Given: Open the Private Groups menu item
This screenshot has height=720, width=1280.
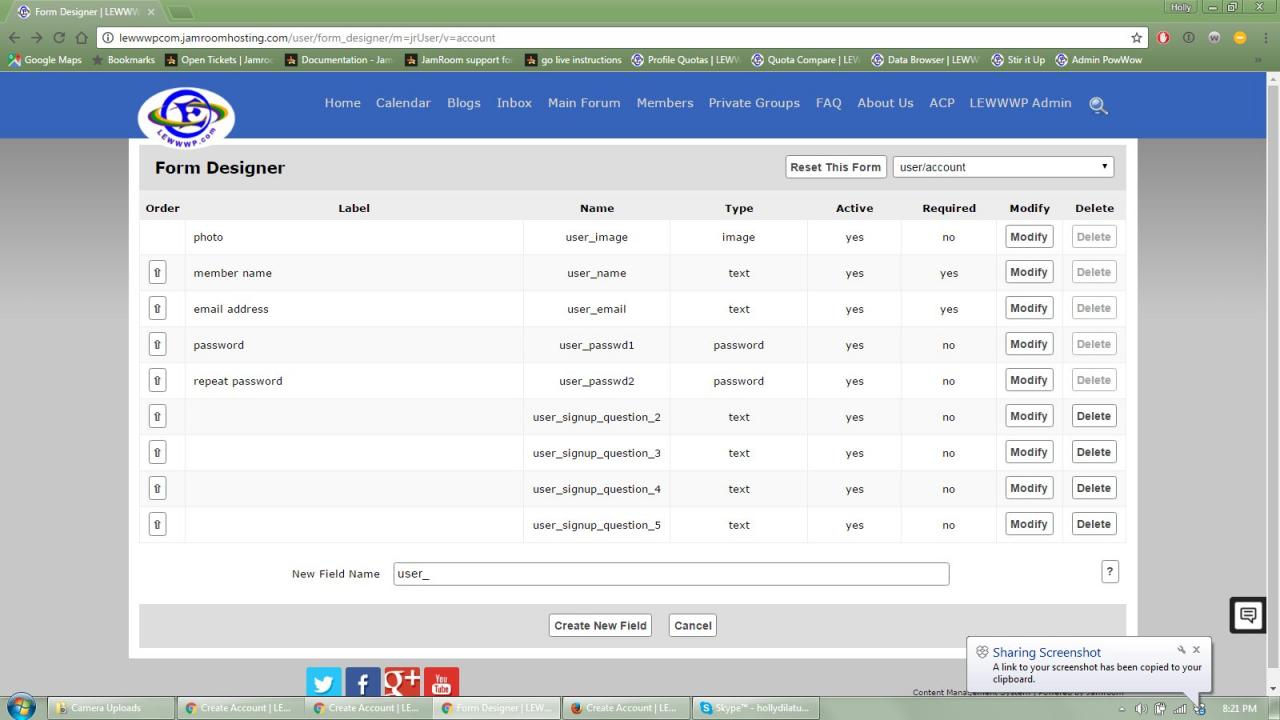Looking at the screenshot, I should point(754,103).
